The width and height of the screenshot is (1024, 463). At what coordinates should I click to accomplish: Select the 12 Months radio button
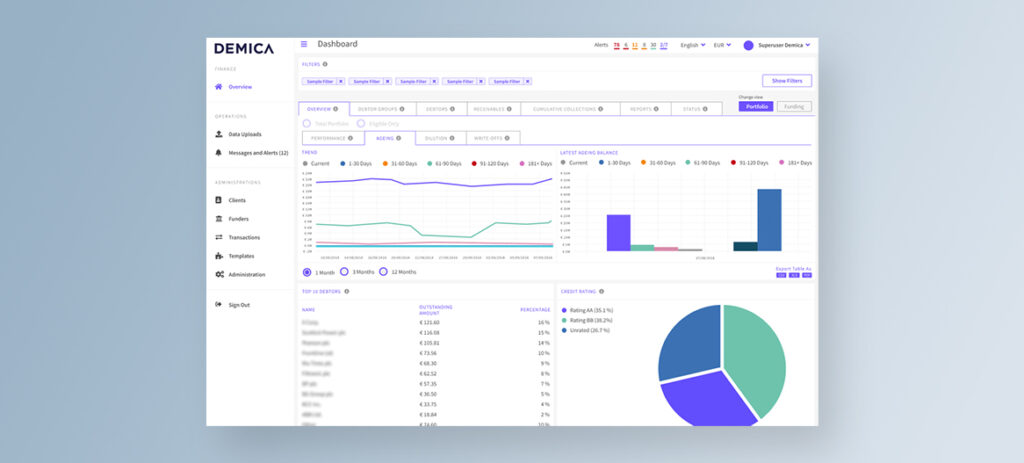tap(383, 271)
